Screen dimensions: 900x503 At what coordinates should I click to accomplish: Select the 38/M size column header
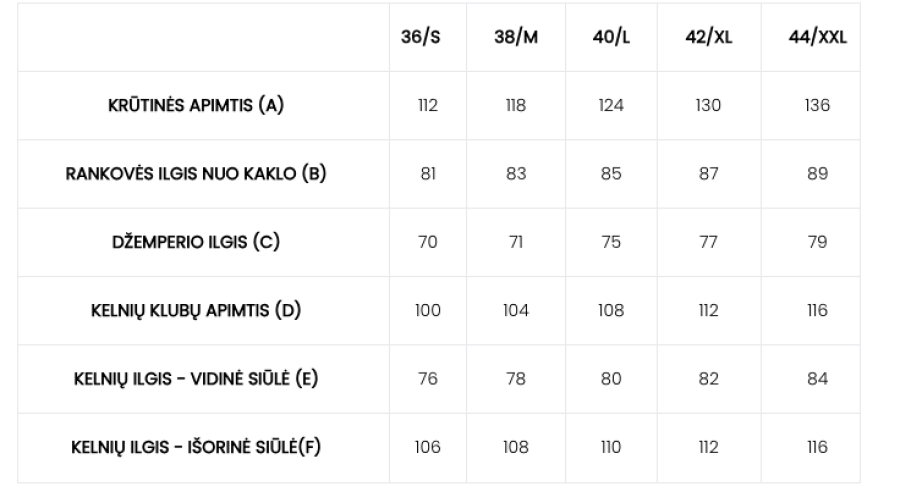pyautogui.click(x=517, y=37)
